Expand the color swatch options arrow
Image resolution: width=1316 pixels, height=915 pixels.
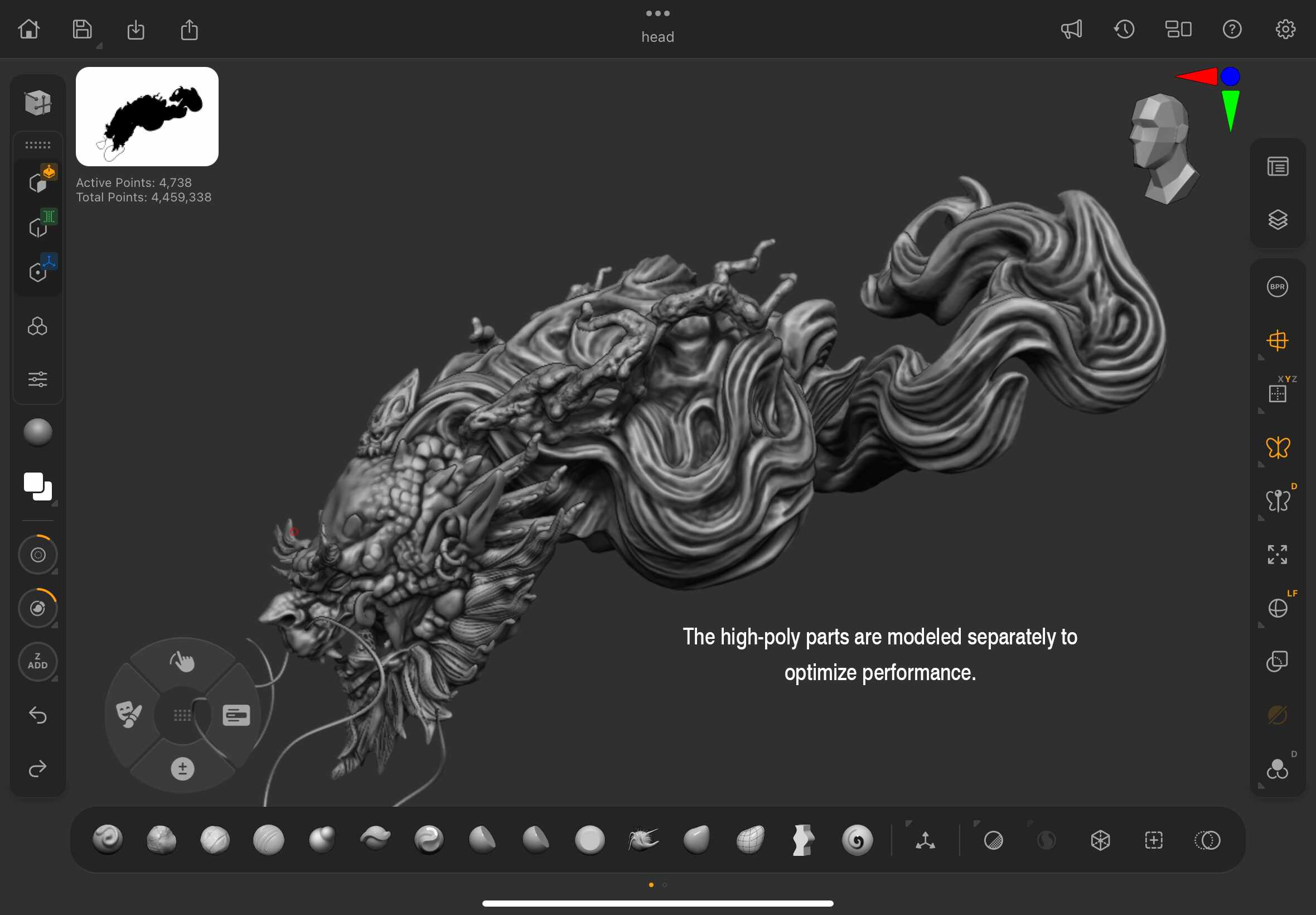(55, 503)
